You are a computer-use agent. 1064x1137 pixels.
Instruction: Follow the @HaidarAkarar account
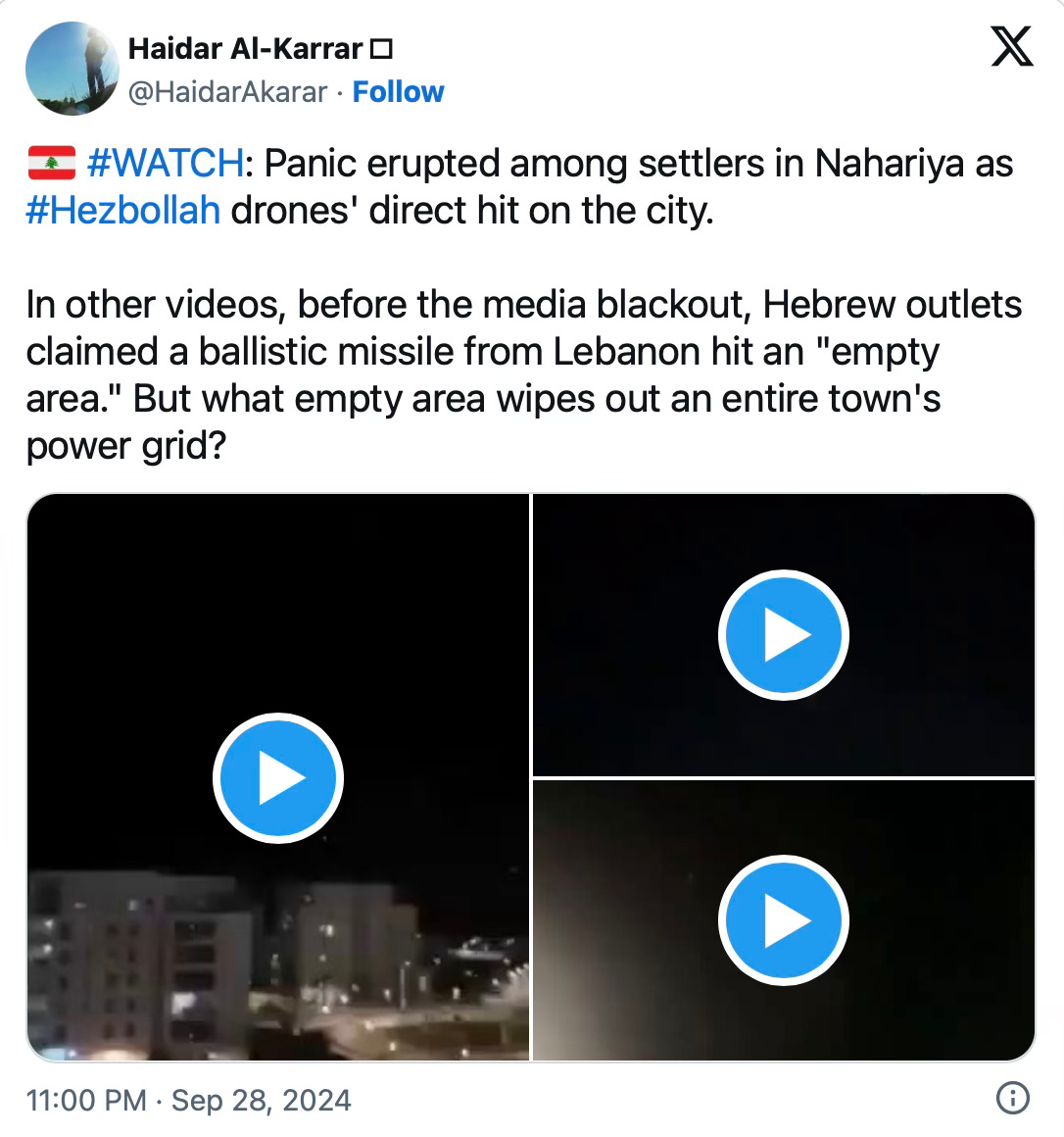(x=398, y=92)
